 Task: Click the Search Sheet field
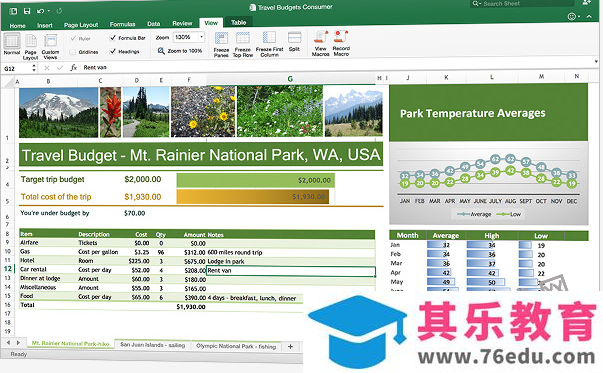[x=522, y=3]
